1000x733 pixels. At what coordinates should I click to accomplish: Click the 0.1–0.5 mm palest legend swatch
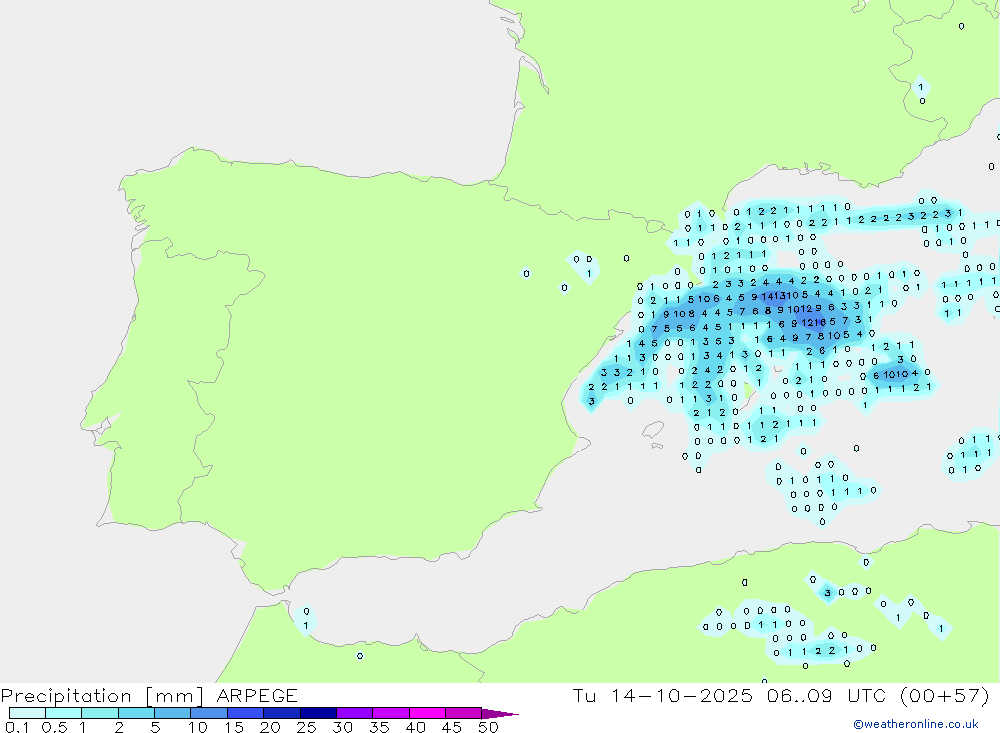click(x=27, y=713)
